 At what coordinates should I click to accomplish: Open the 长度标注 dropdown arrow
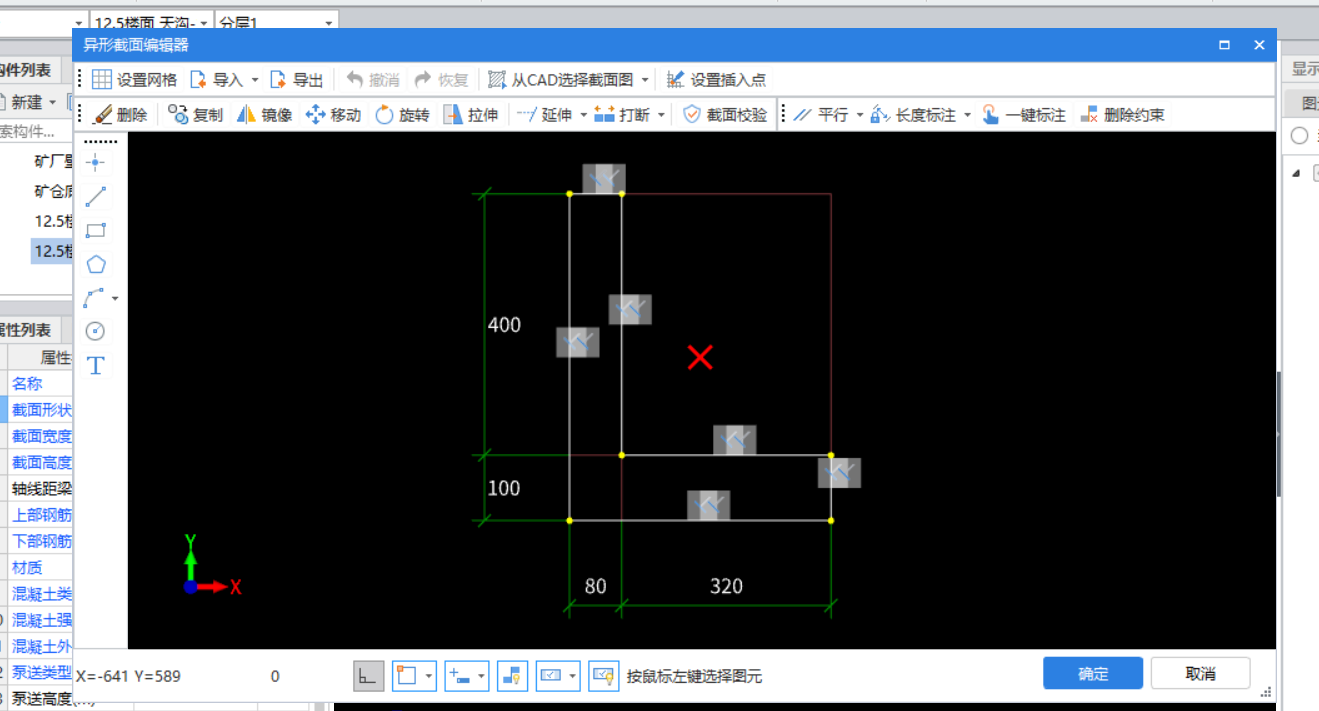[968, 115]
